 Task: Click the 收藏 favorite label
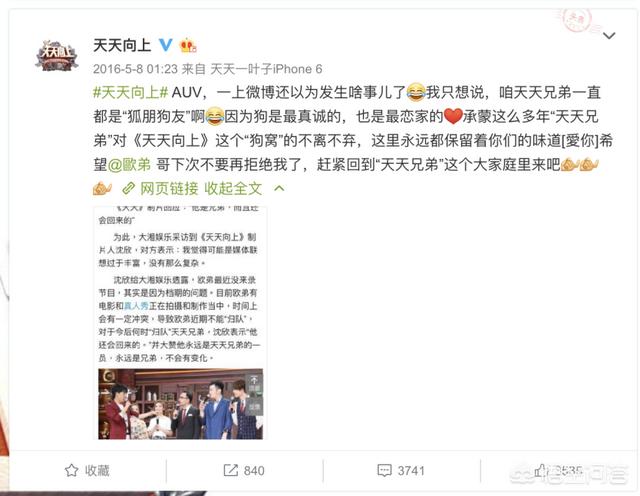97,470
